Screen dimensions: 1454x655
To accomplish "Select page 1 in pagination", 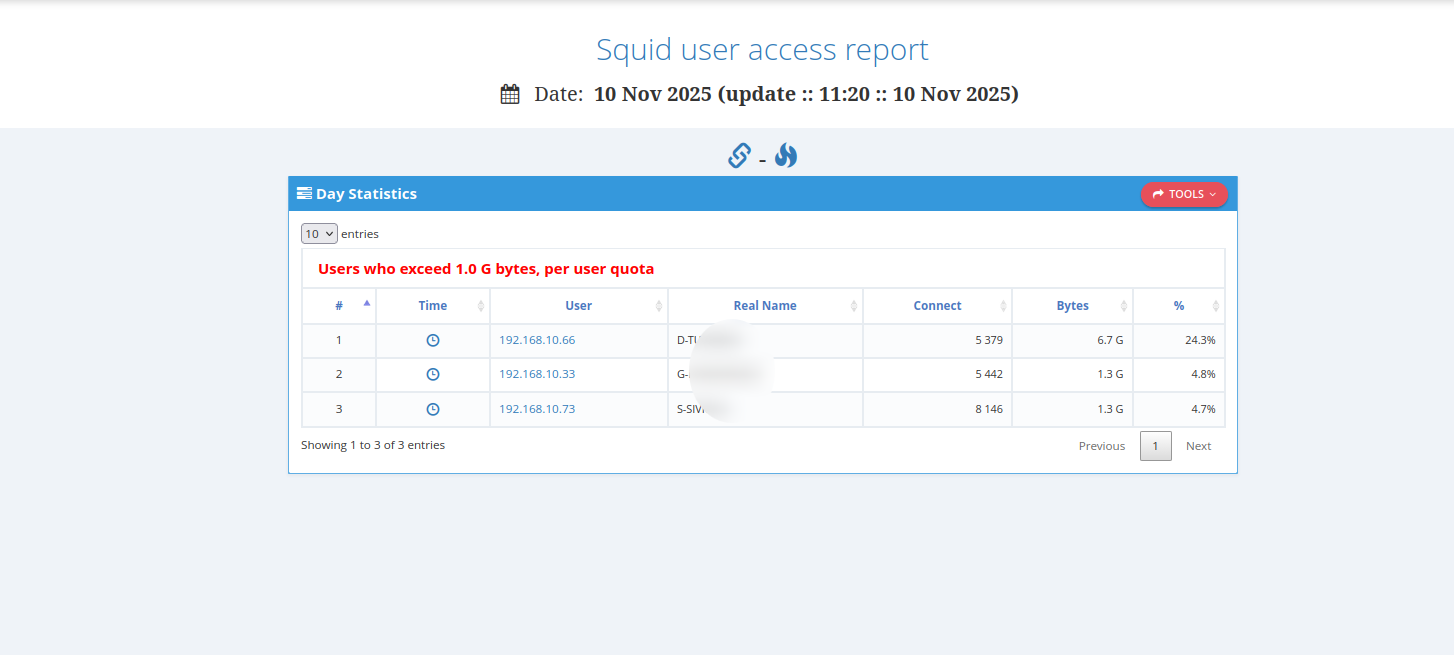I will point(1155,446).
